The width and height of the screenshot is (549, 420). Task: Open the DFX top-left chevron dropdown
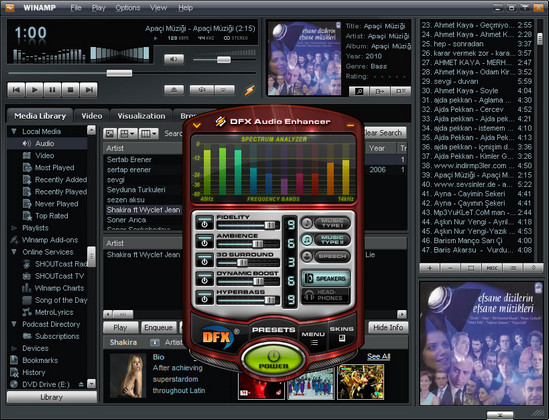(x=197, y=125)
